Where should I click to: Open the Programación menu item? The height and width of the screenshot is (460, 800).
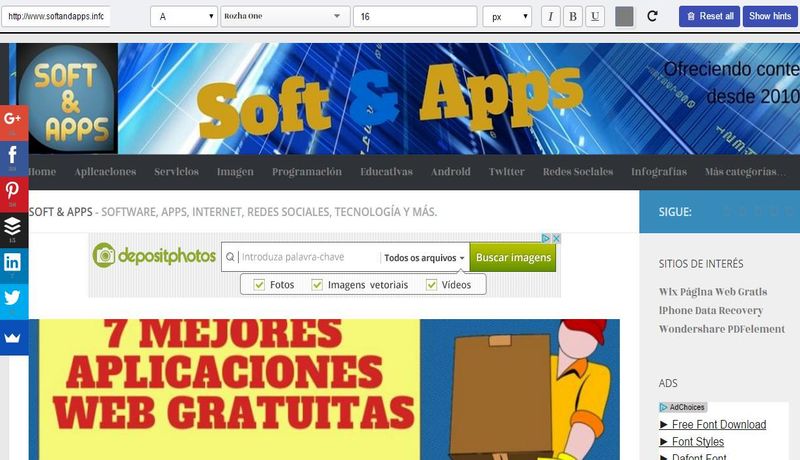point(307,172)
